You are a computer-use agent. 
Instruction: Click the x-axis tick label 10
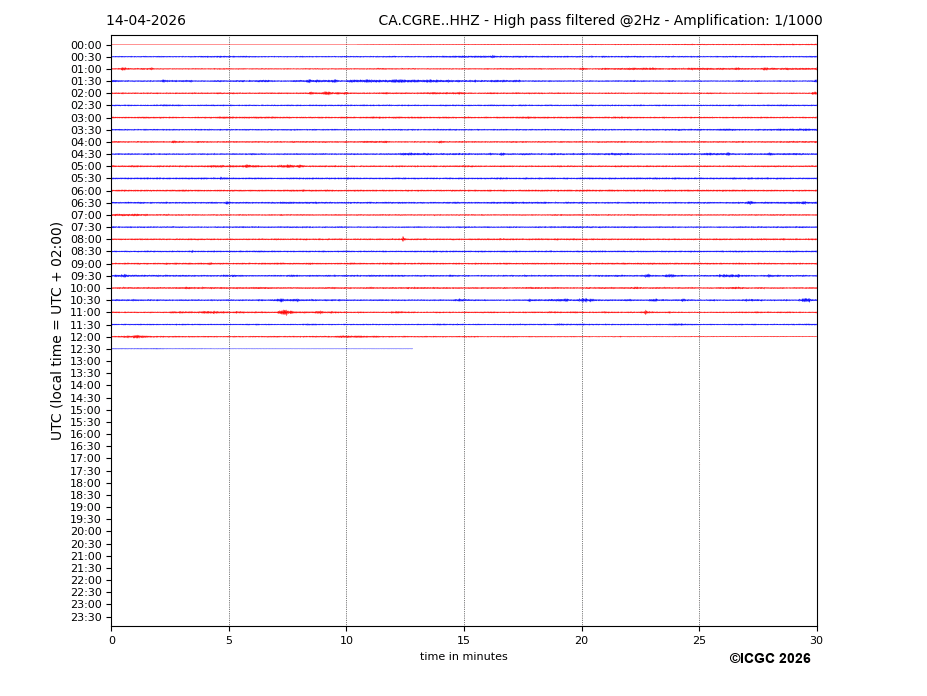coord(346,640)
